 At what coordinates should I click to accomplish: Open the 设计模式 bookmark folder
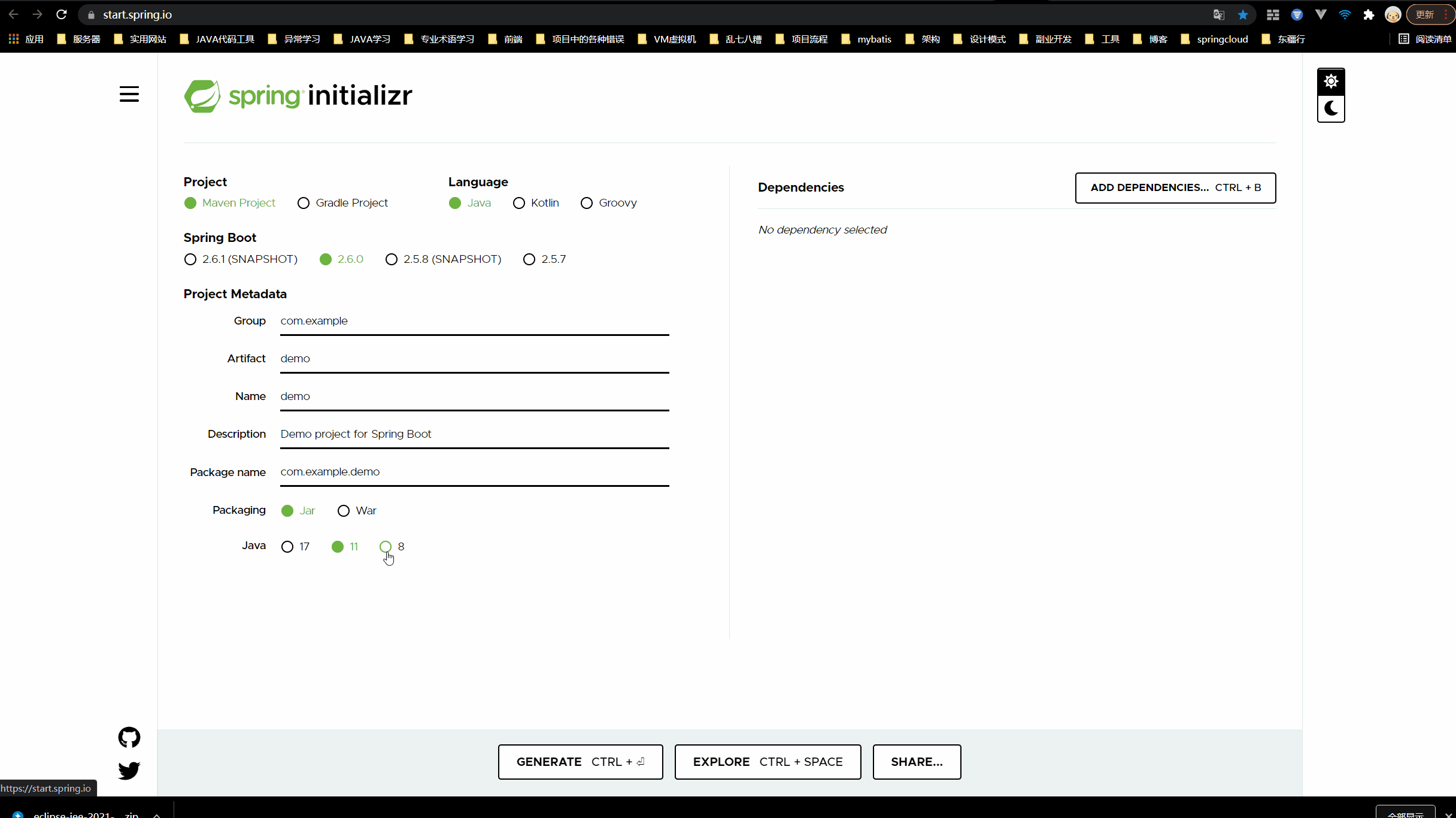point(979,39)
